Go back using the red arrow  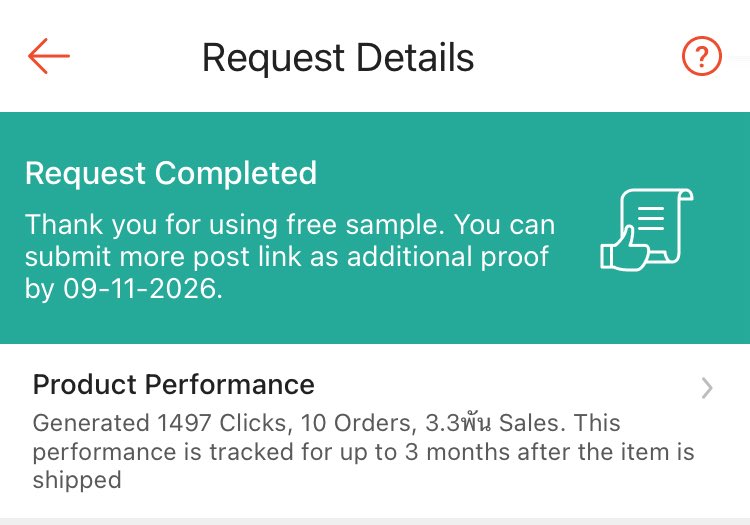pos(49,56)
